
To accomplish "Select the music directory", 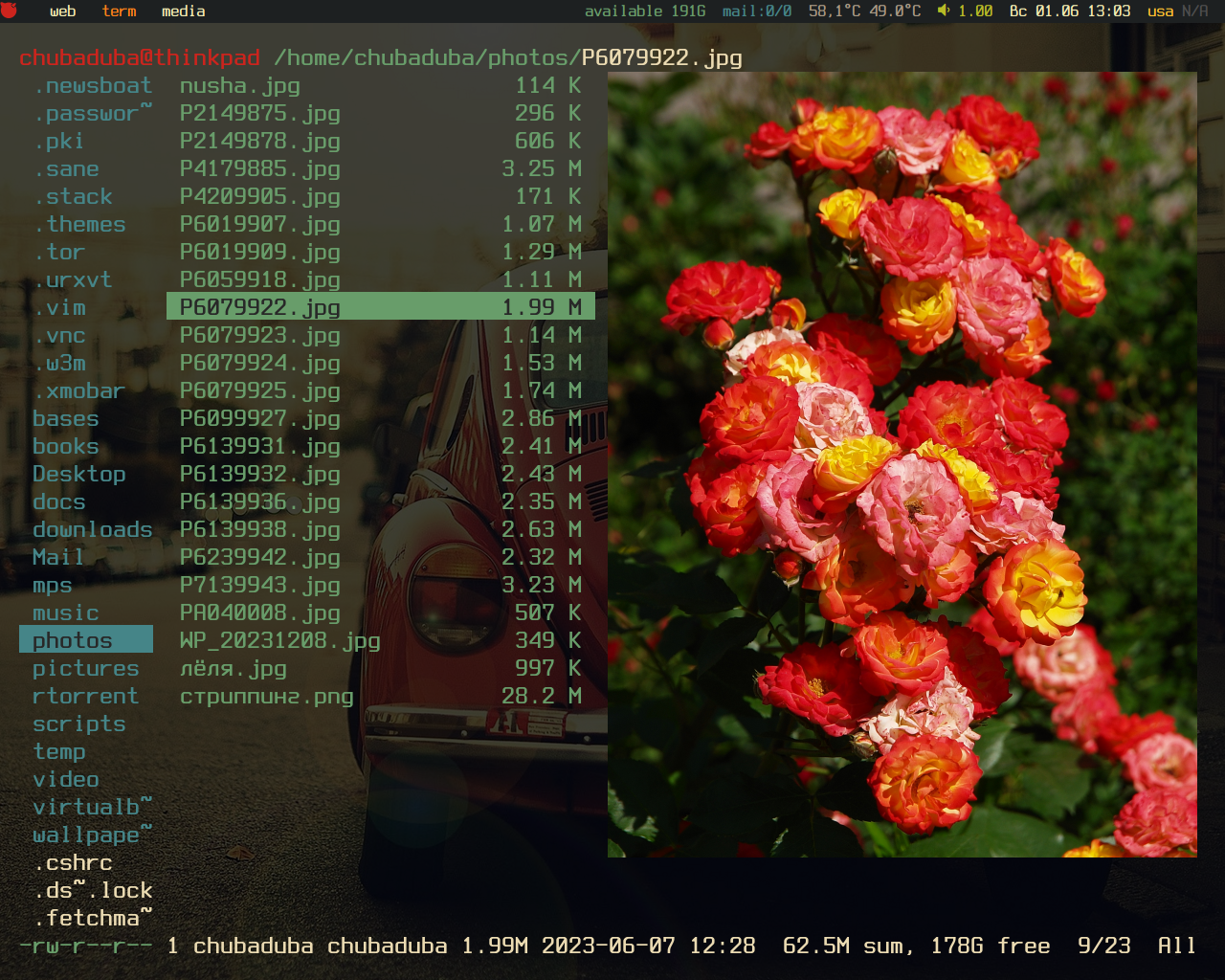I will [65, 612].
